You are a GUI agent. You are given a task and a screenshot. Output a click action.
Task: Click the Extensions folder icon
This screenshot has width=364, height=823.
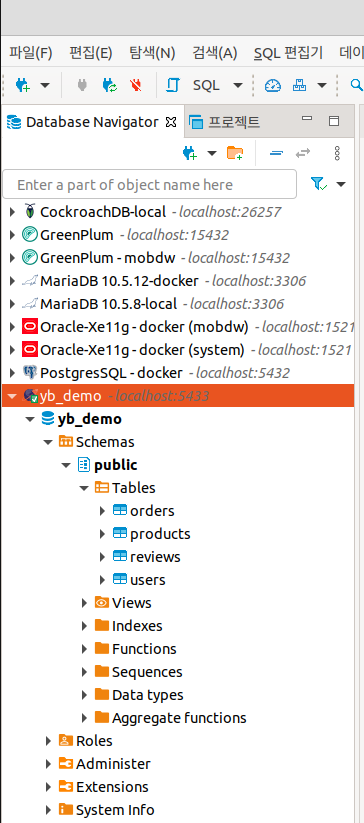(x=66, y=787)
